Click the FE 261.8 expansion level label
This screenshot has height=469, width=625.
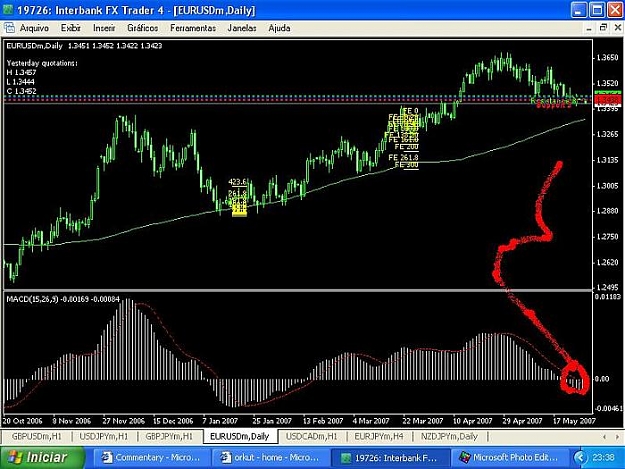[x=403, y=158]
